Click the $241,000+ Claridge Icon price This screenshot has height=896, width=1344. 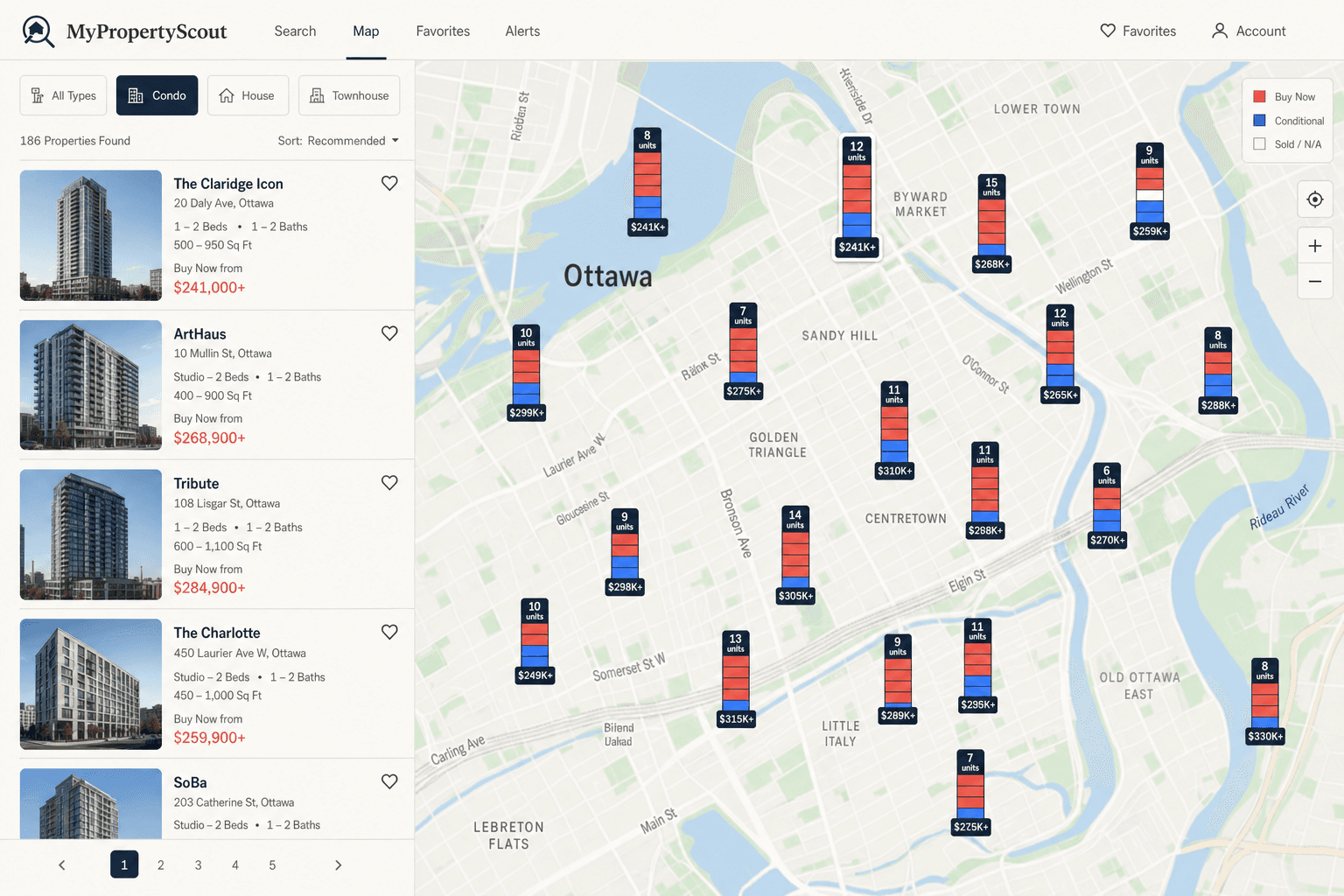click(x=209, y=288)
